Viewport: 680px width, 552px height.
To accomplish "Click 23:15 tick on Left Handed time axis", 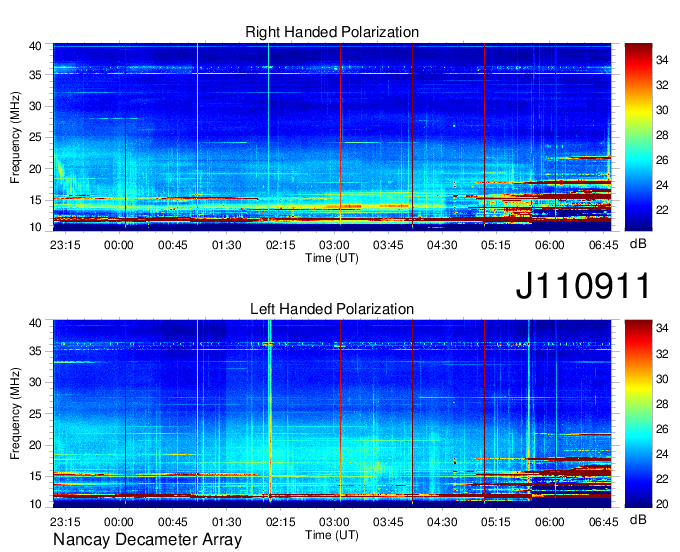I will pyautogui.click(x=65, y=522).
